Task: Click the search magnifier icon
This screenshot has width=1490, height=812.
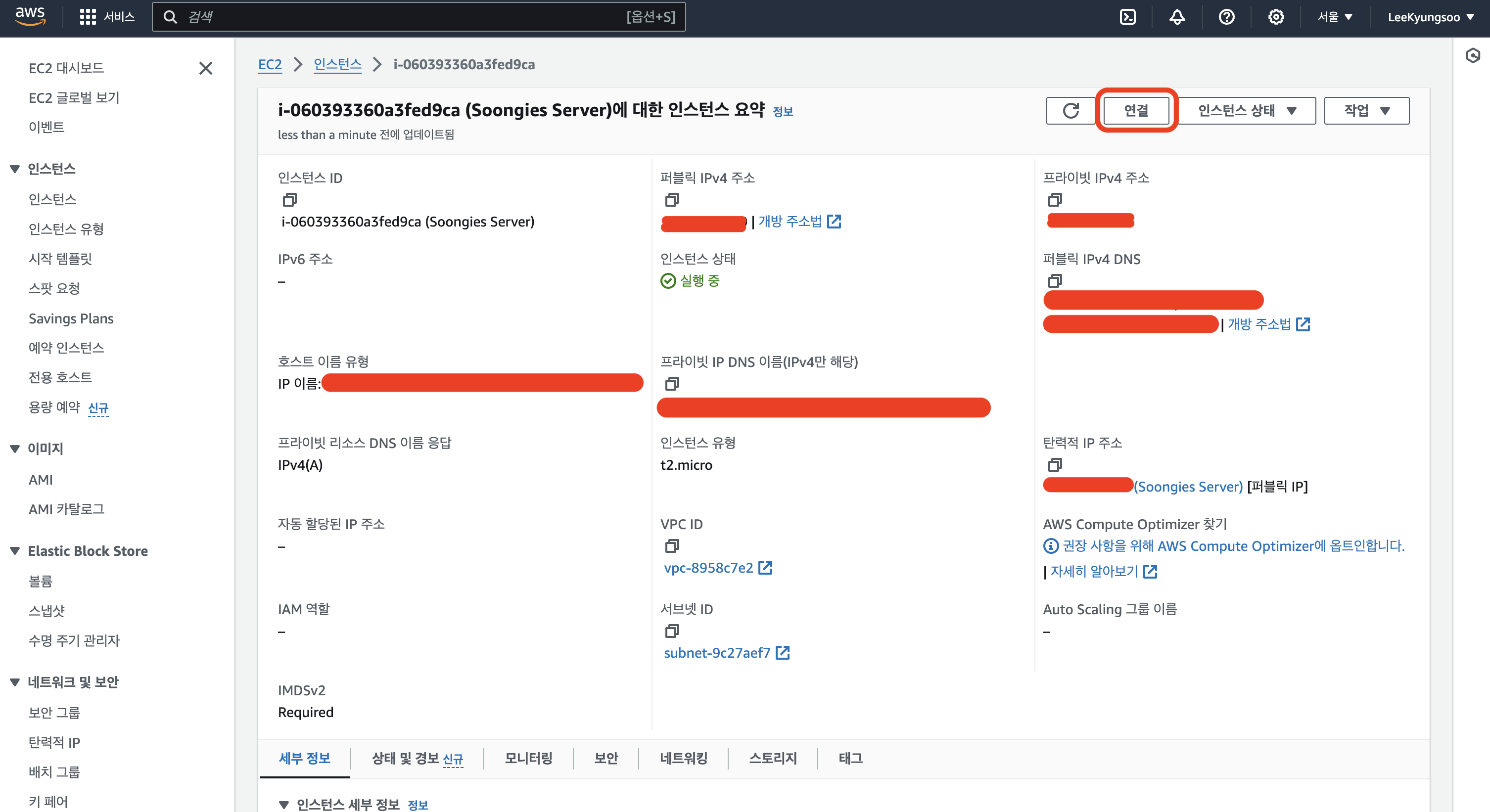Action: (x=170, y=17)
